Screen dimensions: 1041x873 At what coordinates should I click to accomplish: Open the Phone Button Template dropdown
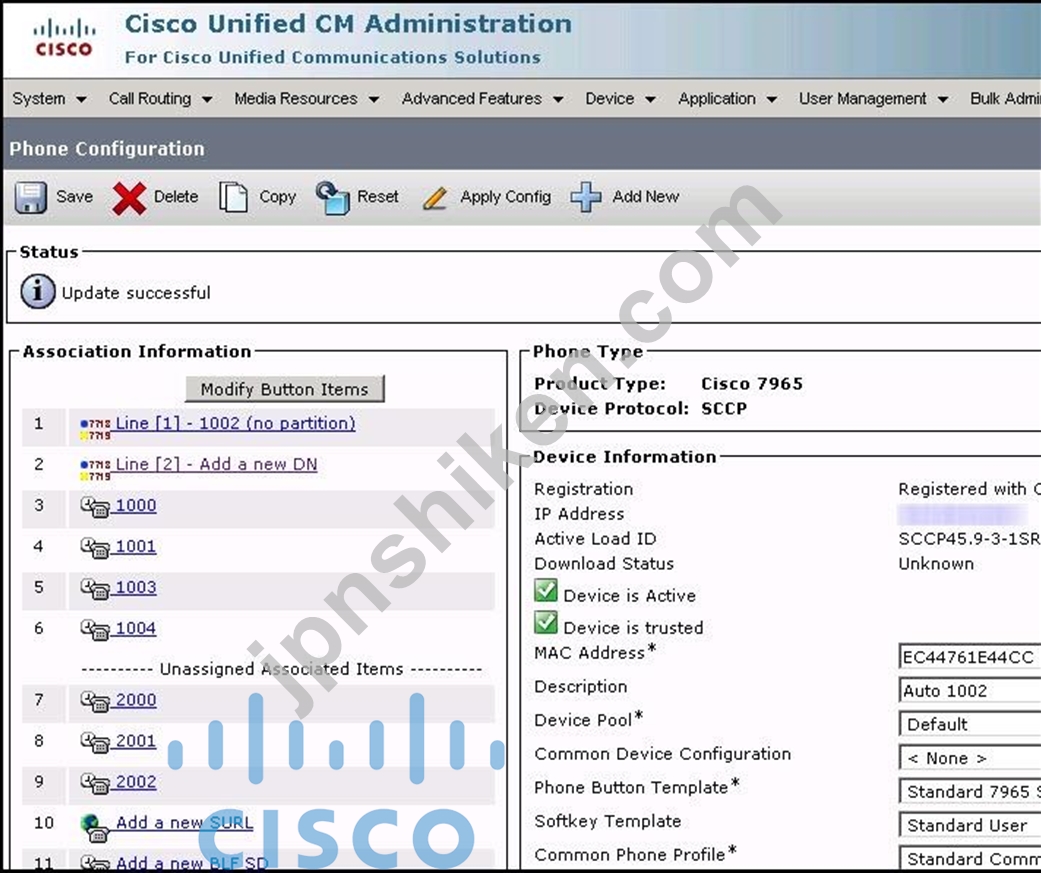coord(970,791)
